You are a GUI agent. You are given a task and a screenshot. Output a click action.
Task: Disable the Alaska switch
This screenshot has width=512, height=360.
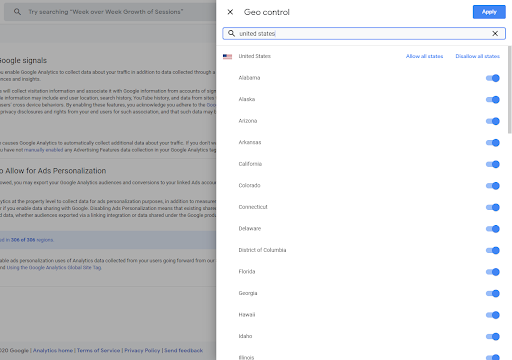click(492, 100)
